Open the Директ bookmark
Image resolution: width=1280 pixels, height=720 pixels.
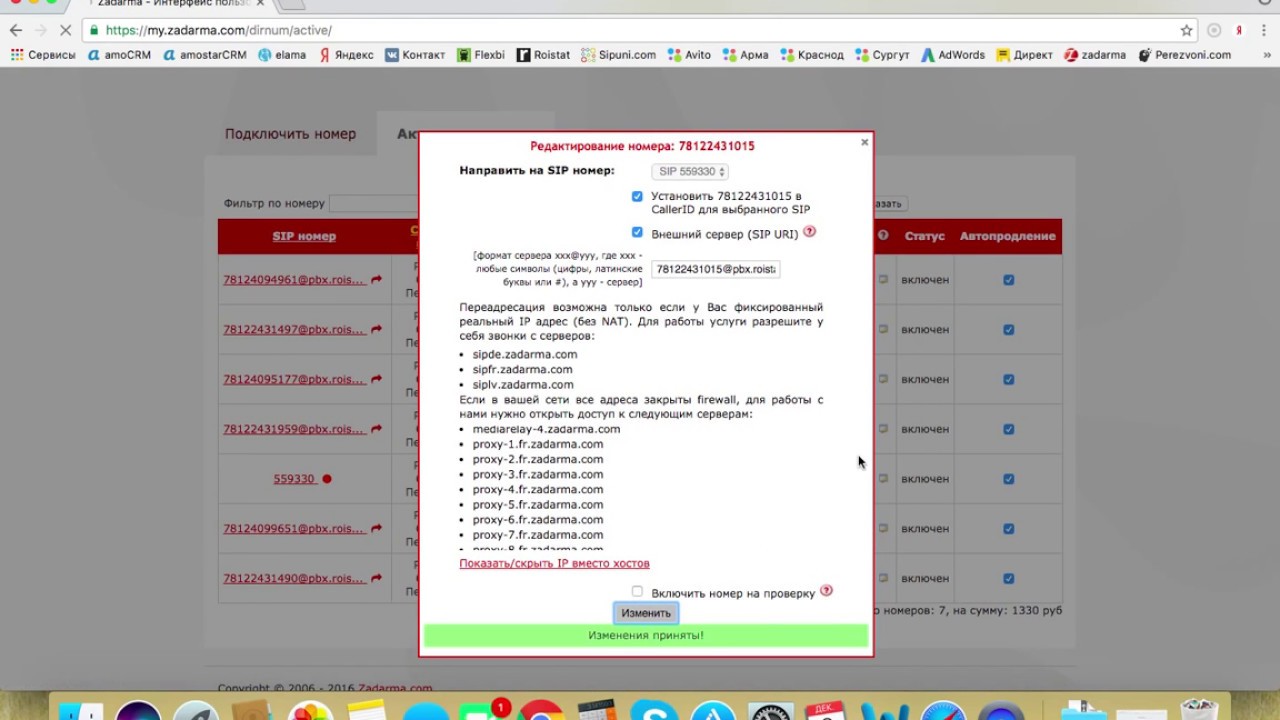point(1025,55)
